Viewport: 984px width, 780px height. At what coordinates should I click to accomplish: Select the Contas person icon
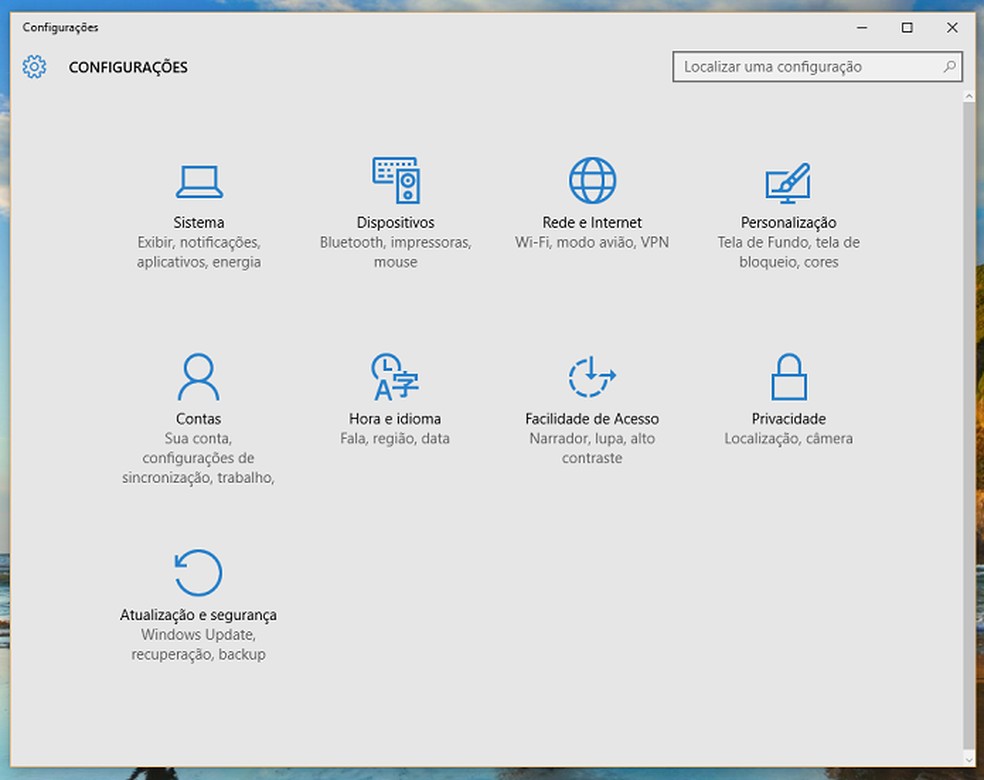click(x=198, y=377)
